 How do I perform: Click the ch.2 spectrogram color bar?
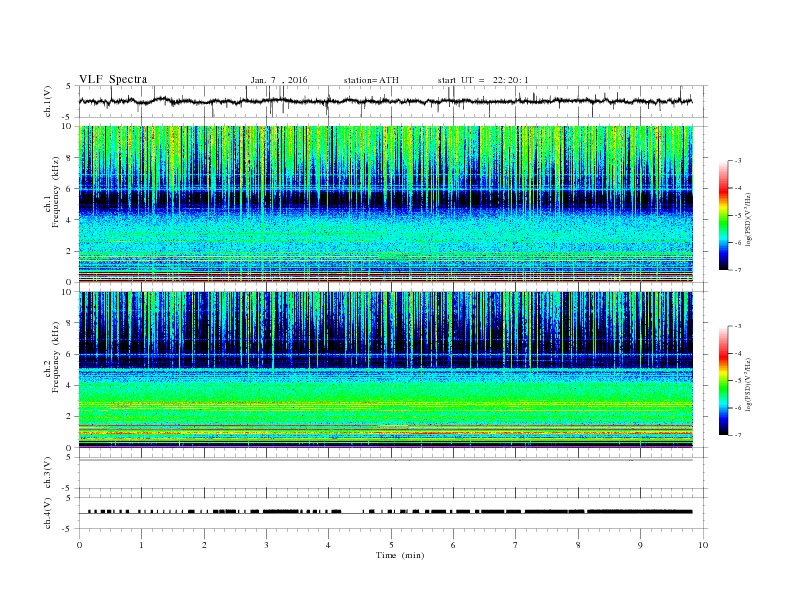pos(723,381)
